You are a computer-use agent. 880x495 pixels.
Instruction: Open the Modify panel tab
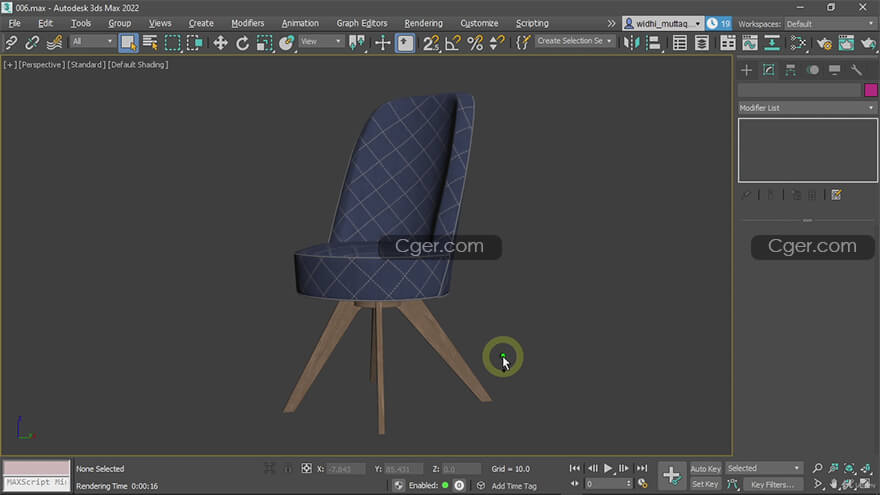768,70
